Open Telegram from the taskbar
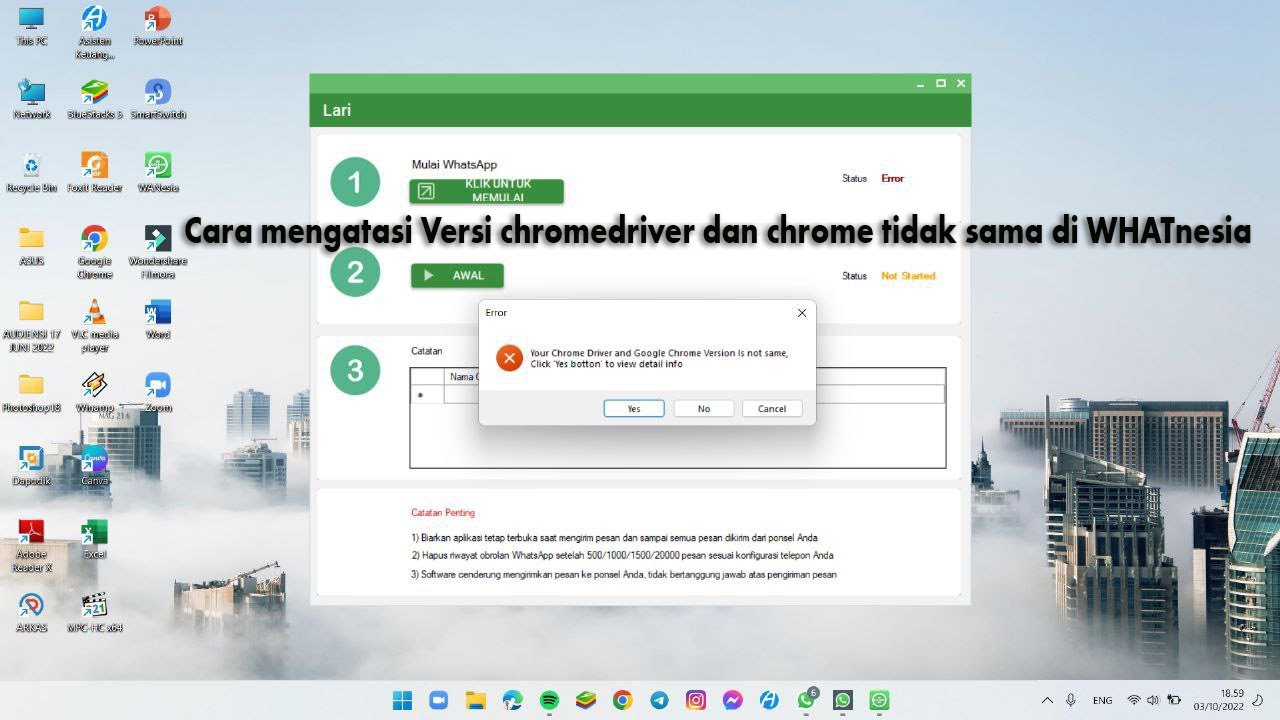 (659, 700)
